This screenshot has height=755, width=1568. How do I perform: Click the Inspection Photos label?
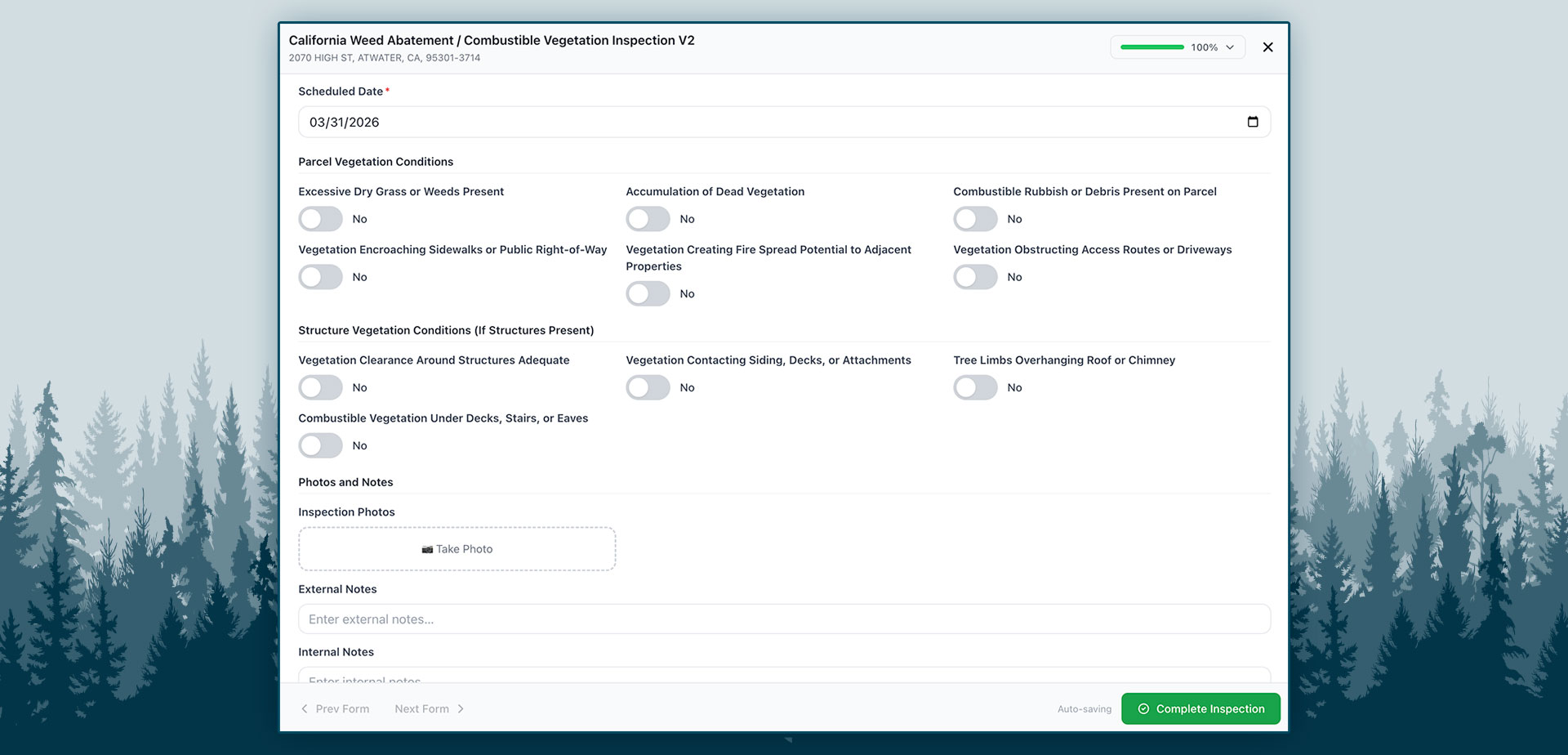pyautogui.click(x=346, y=512)
